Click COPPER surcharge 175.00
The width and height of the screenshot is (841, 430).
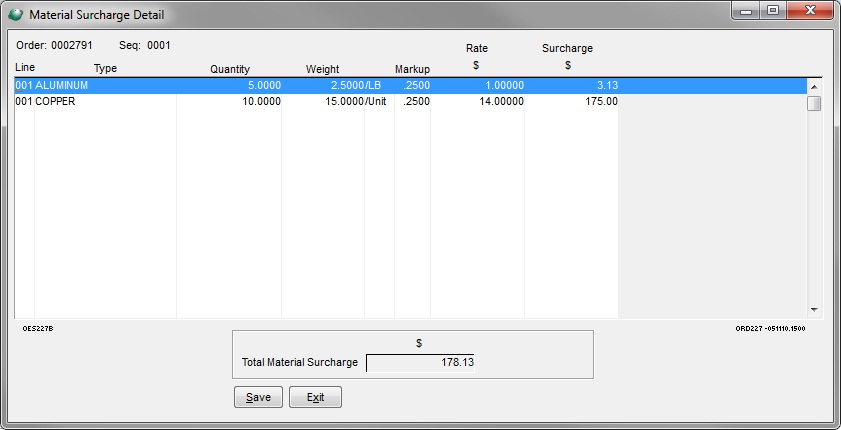coord(601,101)
